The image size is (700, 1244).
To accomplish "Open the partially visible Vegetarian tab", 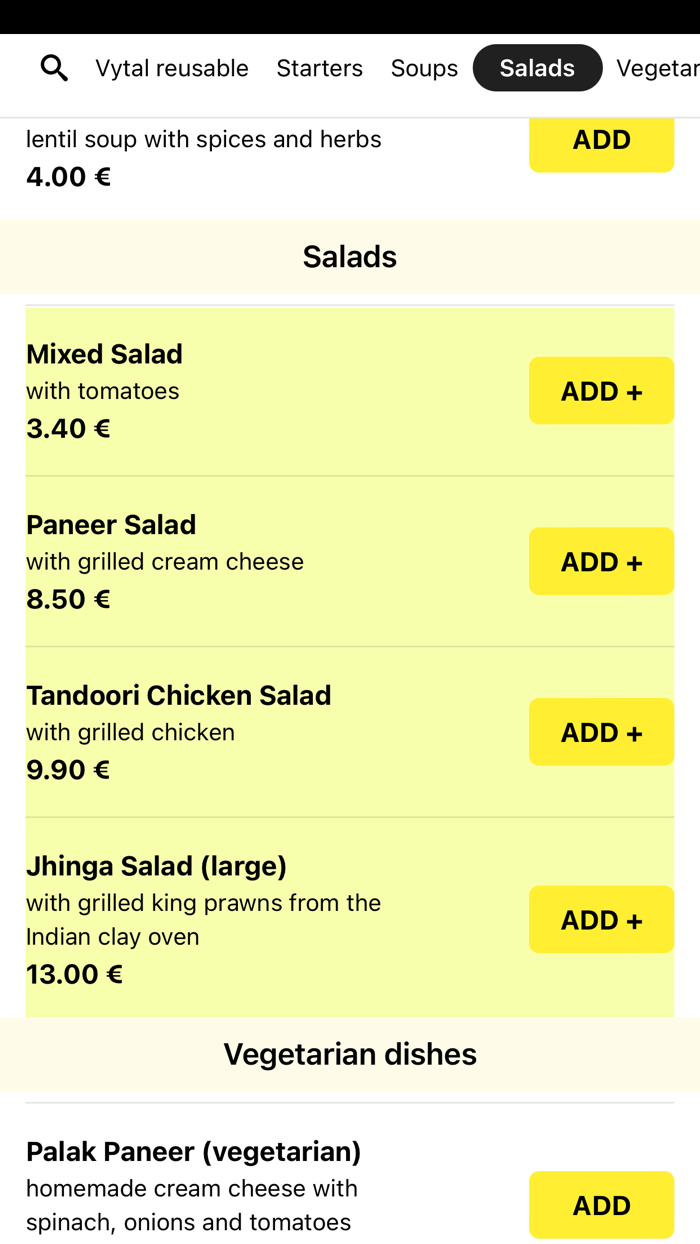I will (658, 68).
